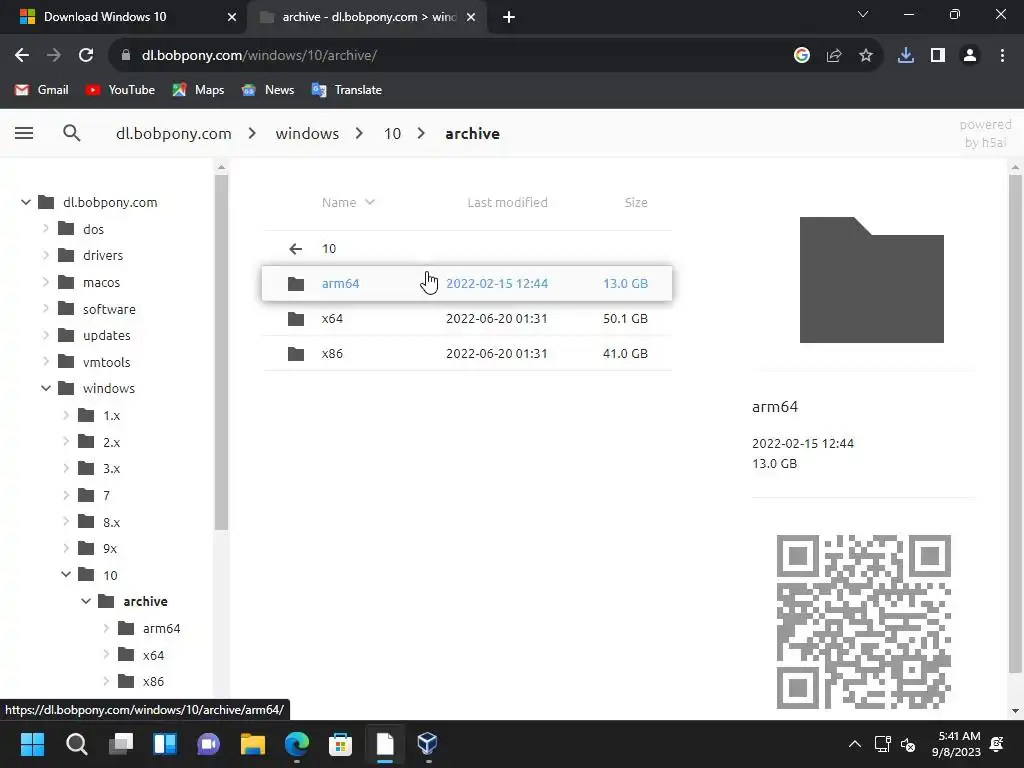Expand the macos tree folder
Screen dimensions: 1024x768
coord(46,282)
